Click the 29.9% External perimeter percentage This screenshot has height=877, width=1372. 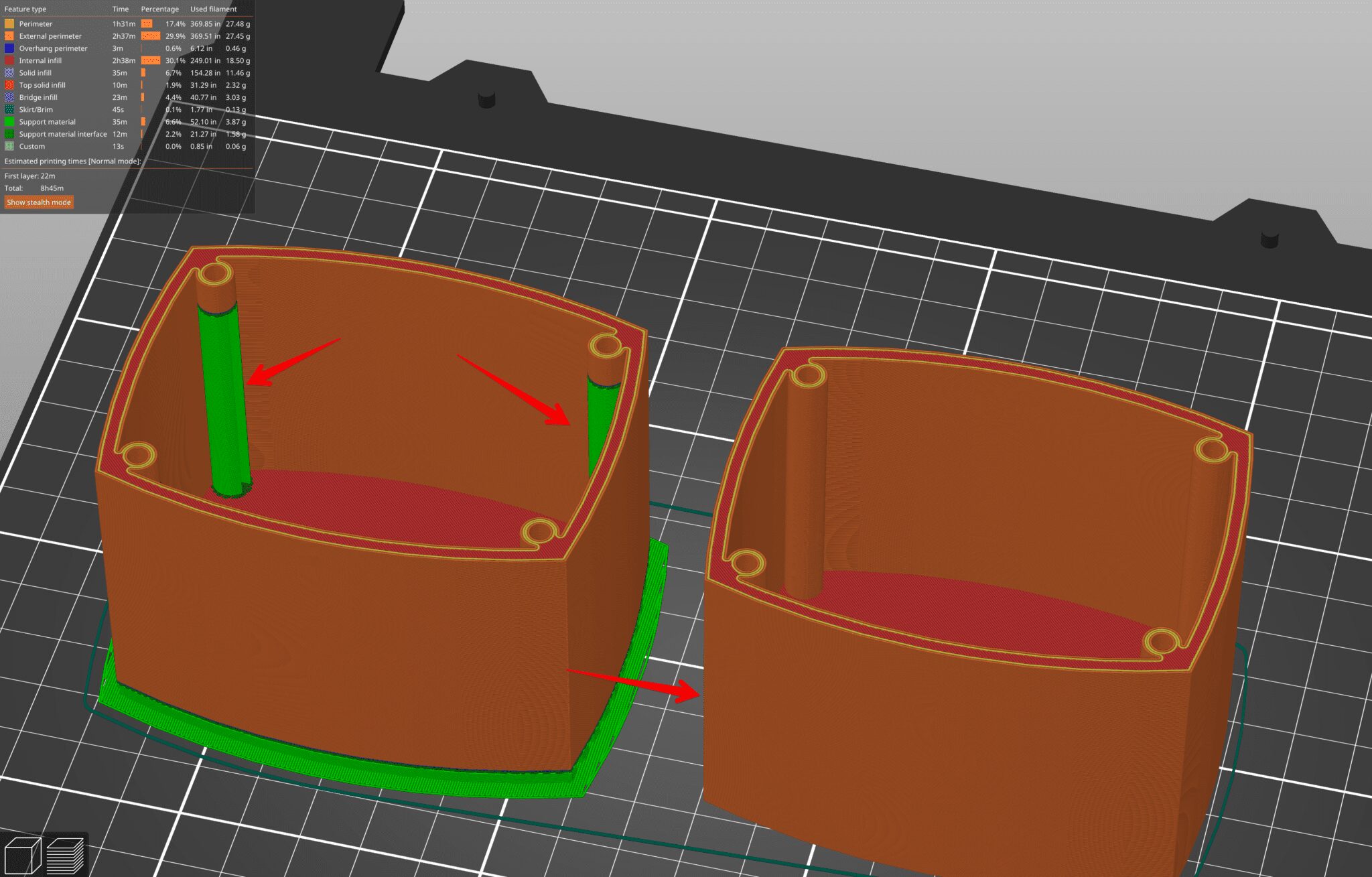[176, 36]
